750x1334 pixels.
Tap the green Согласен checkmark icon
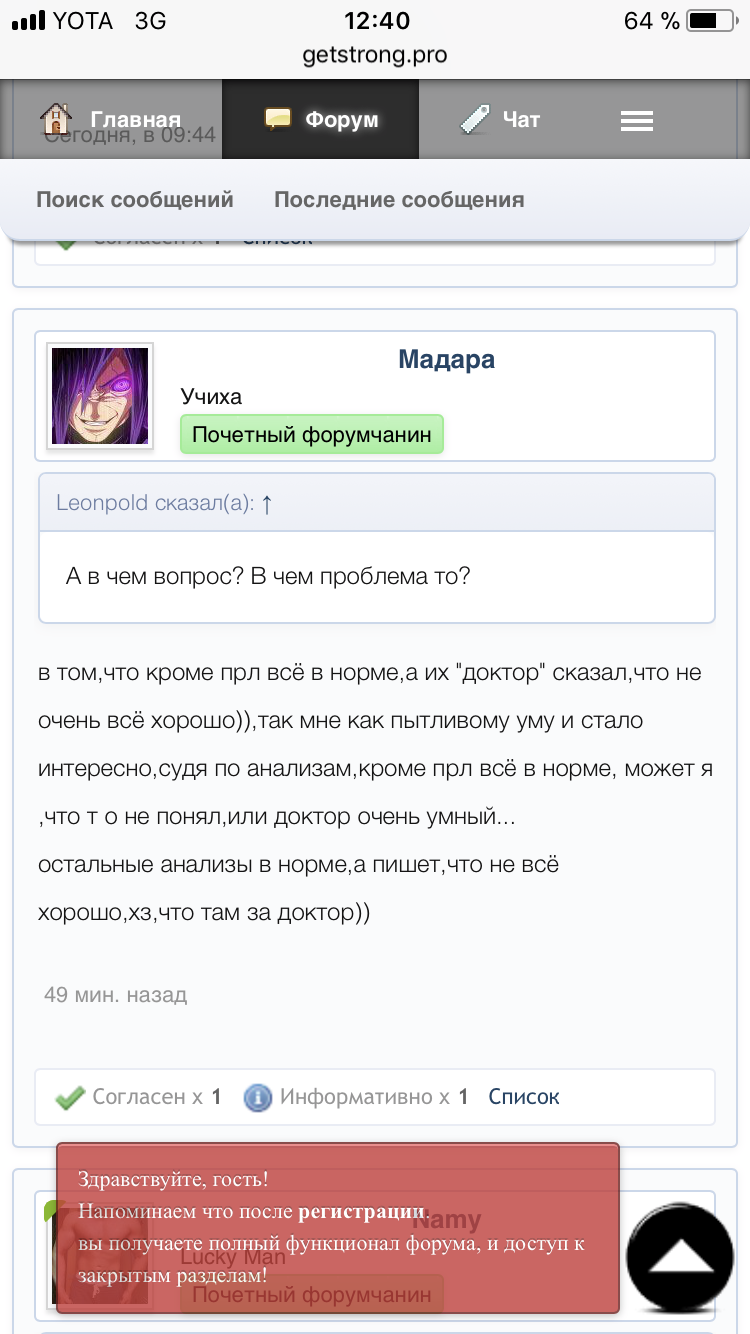click(x=70, y=1097)
